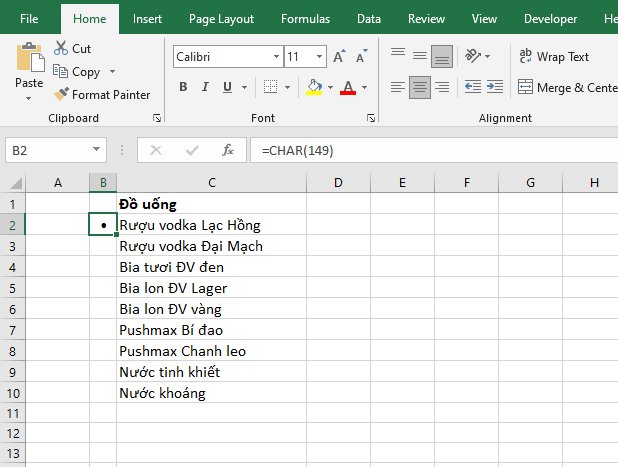Click the Cut scissors icon
The image size is (618, 467).
point(61,48)
